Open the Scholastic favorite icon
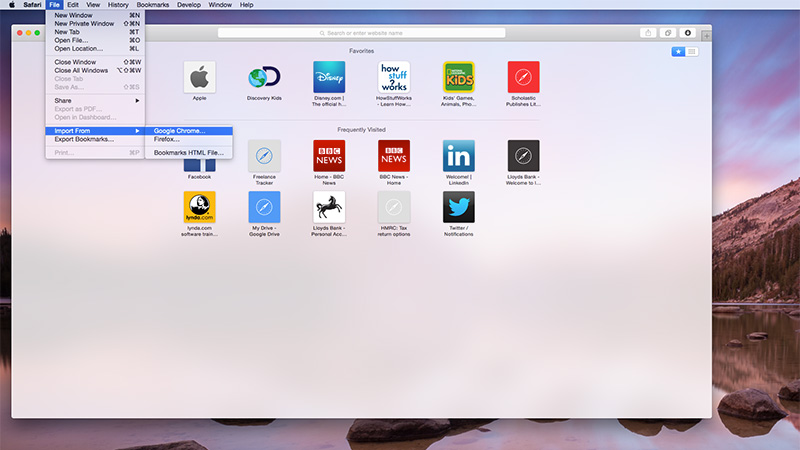Viewport: 800px width, 450px height. click(523, 77)
